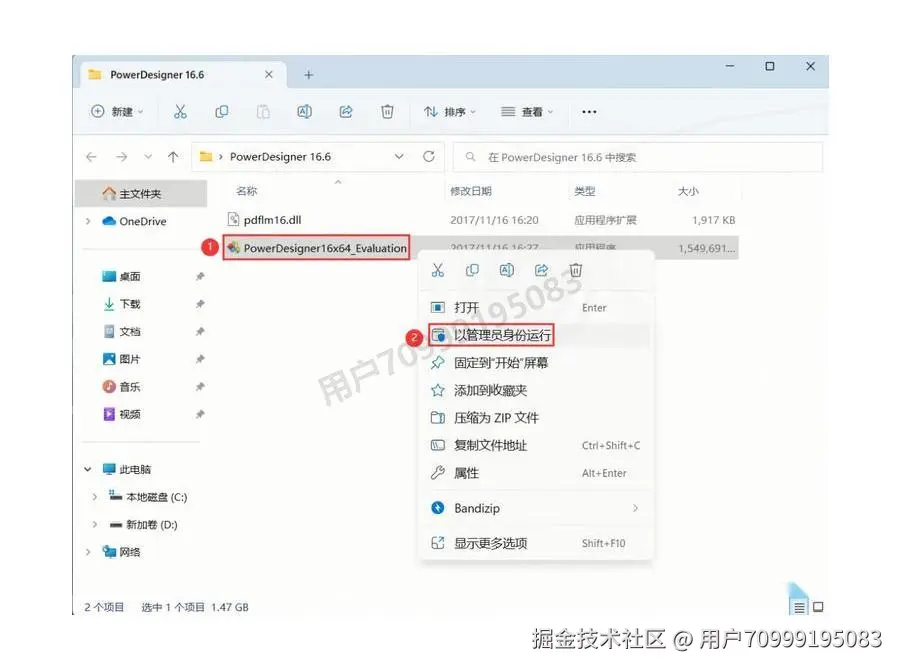This screenshot has height=670, width=901.
Task: Select the Rename icon in the context menu
Action: coord(505,269)
